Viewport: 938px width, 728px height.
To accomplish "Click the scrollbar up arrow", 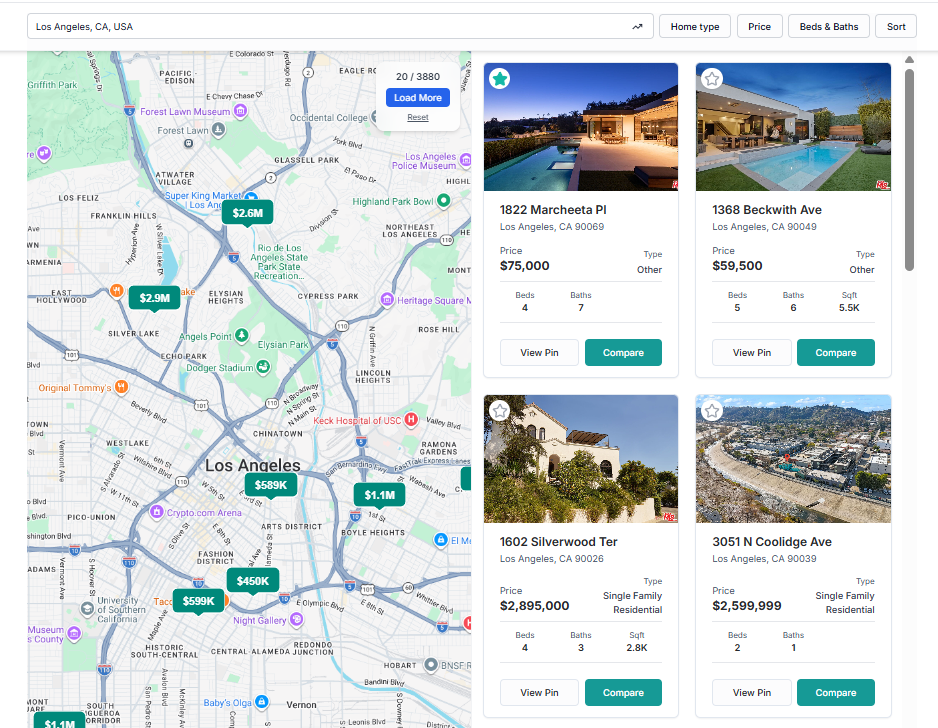I will (909, 59).
